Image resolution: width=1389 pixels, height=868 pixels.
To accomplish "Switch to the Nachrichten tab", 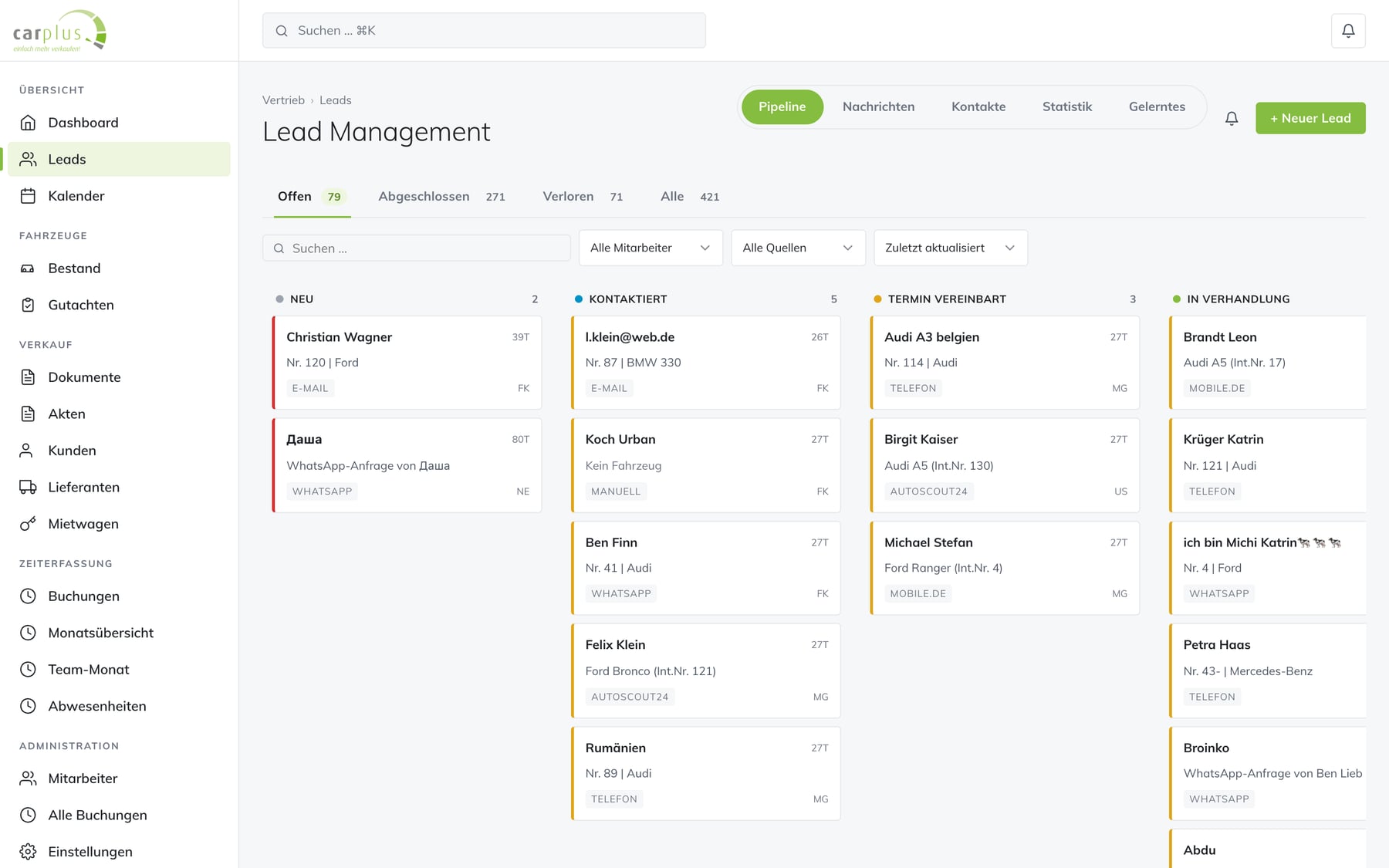I will point(878,106).
